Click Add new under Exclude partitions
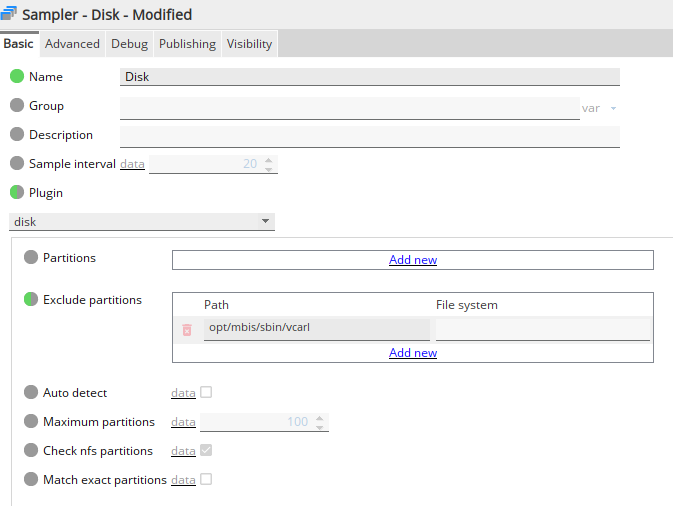The width and height of the screenshot is (673, 506). click(413, 353)
